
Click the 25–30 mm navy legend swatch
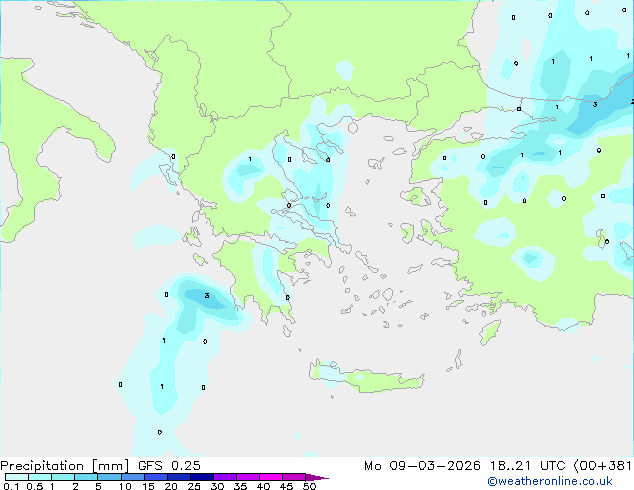click(202, 477)
